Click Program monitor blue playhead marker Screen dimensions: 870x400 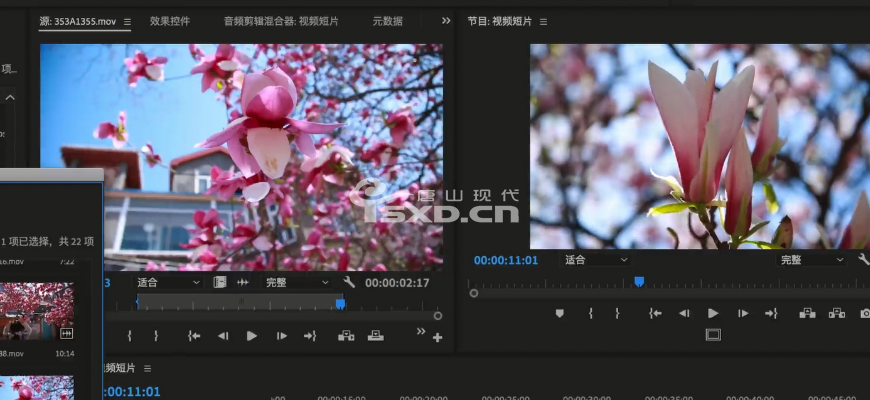pos(639,282)
